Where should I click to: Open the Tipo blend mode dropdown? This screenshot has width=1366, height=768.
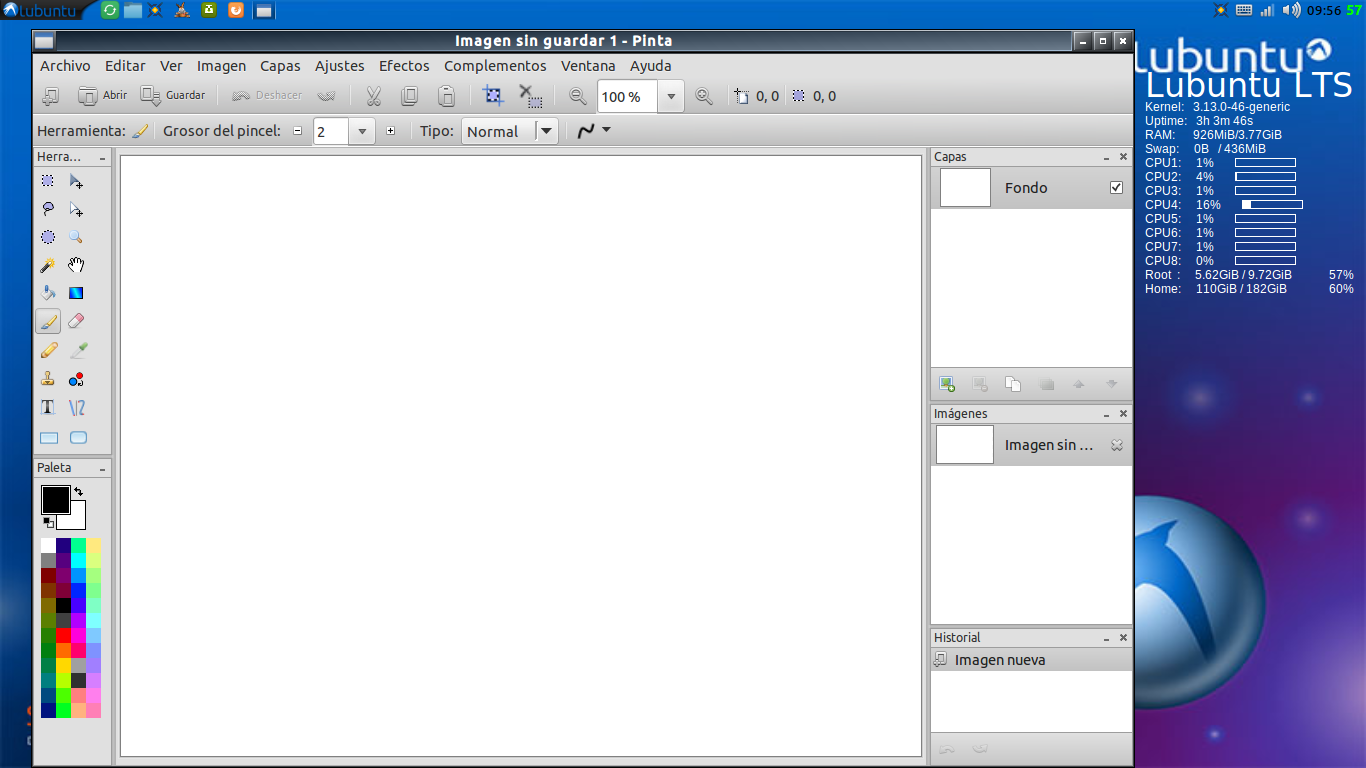(x=546, y=130)
